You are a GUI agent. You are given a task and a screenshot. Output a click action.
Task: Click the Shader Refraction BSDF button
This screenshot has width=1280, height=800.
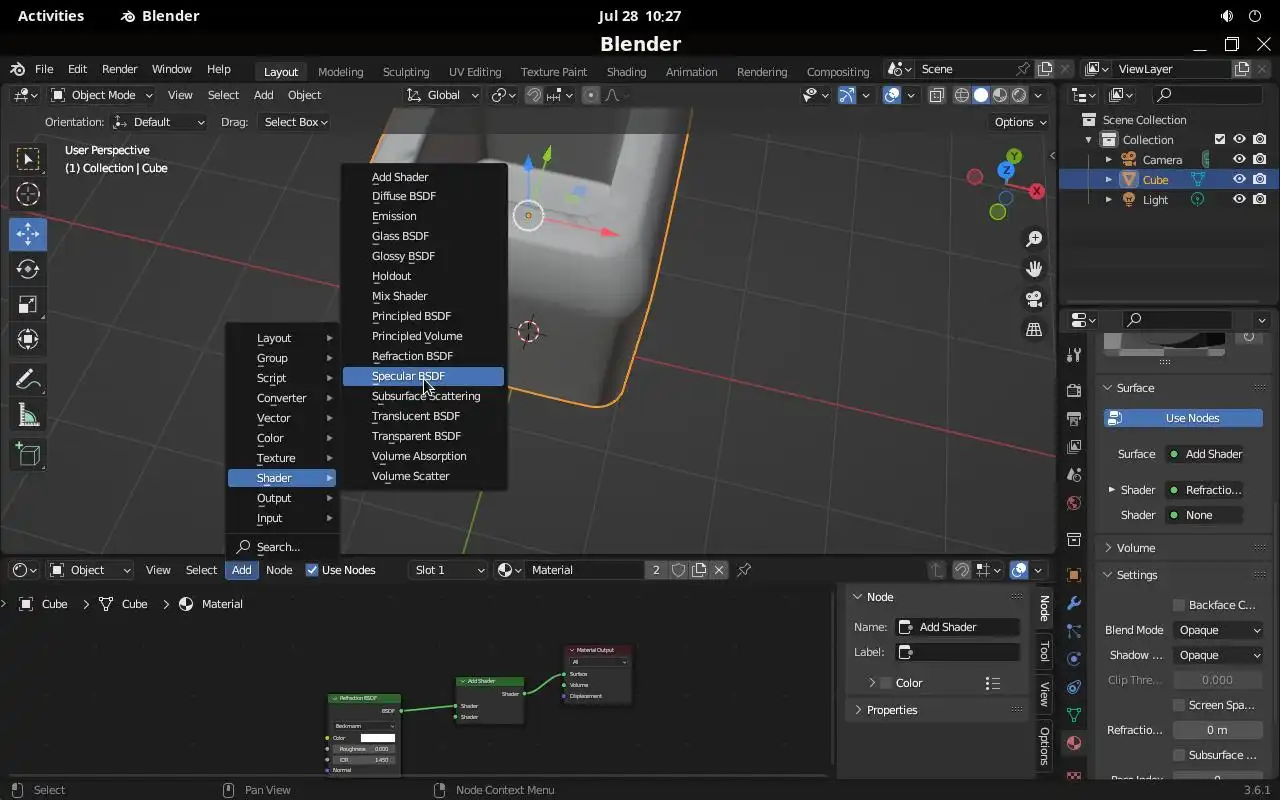point(1205,490)
